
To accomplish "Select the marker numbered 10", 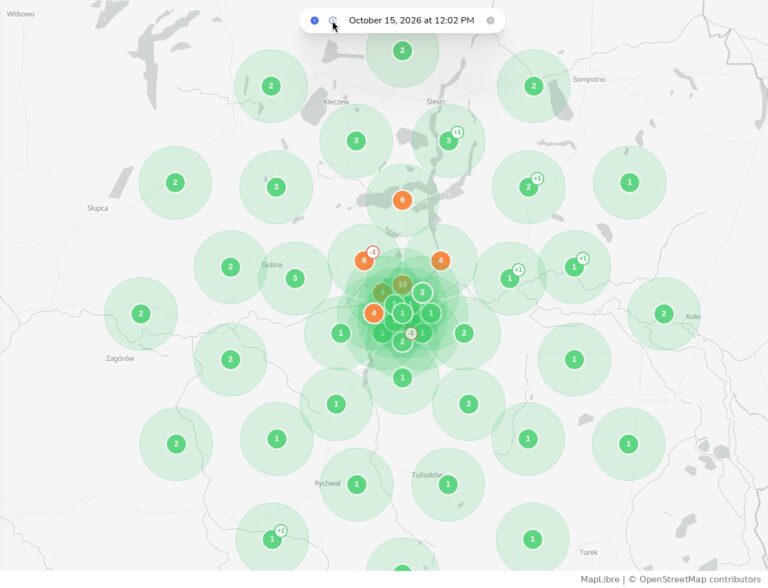I will (x=402, y=284).
